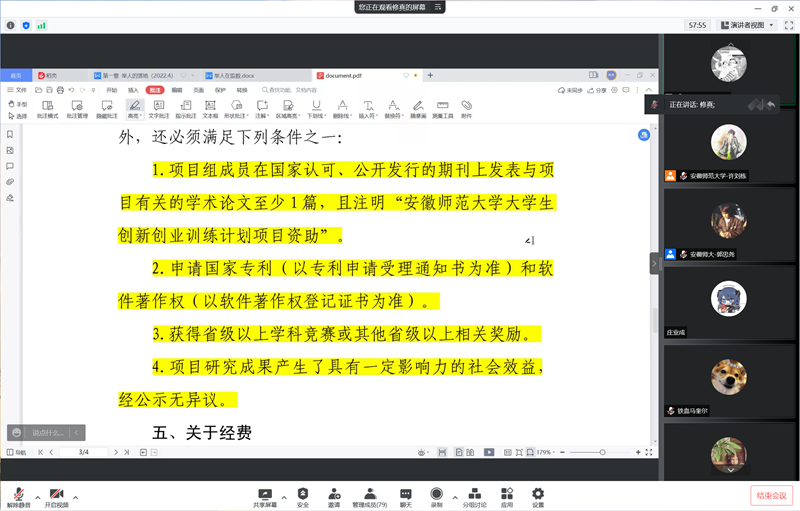
Task: Click the 应用 apps icon
Action: (507, 493)
